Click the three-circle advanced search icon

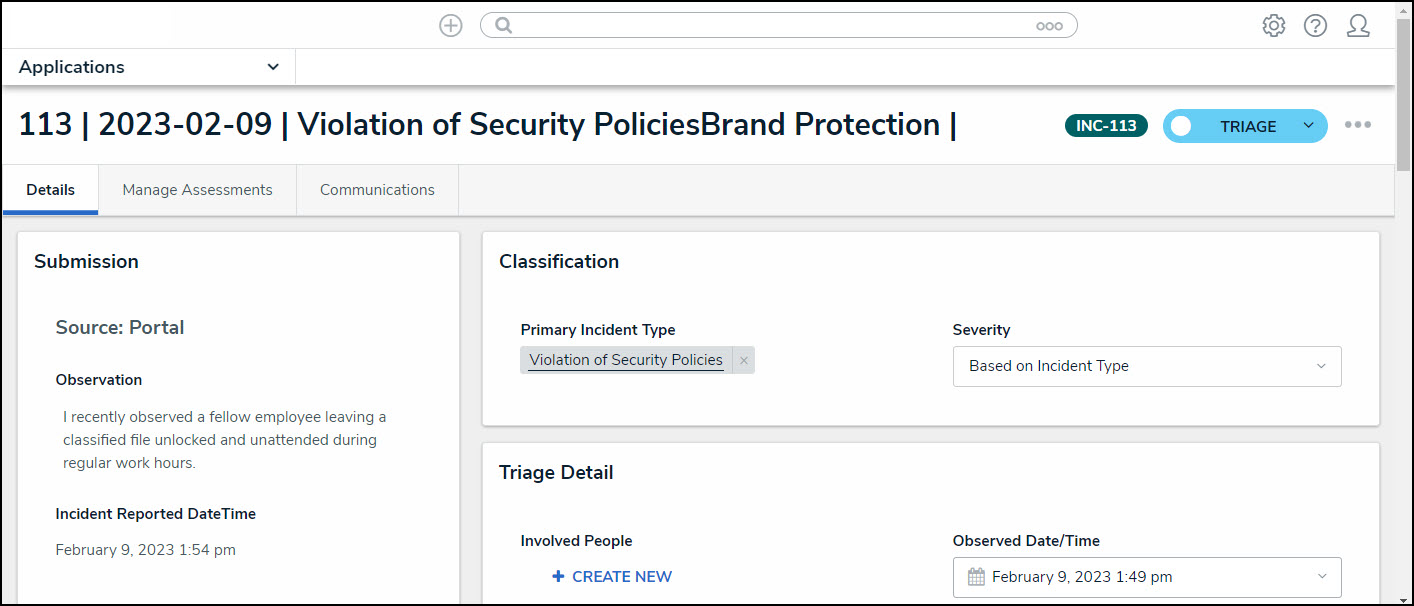point(1049,26)
